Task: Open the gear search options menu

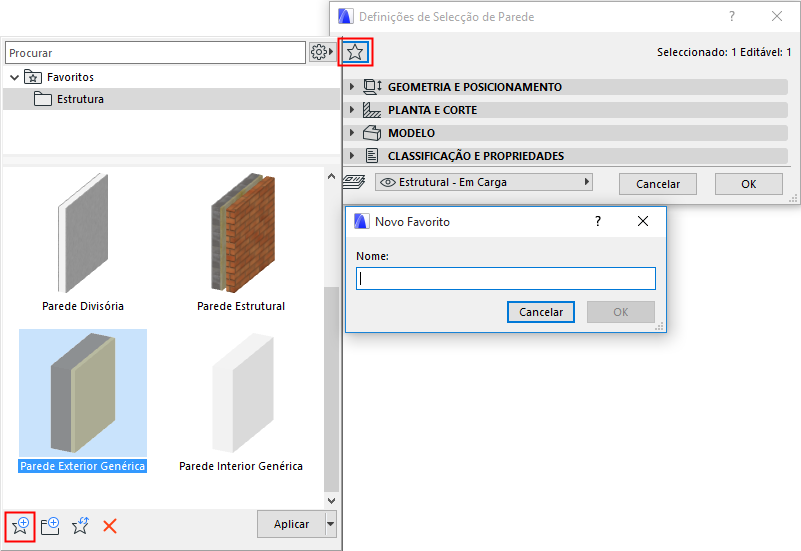Action: tap(322, 52)
